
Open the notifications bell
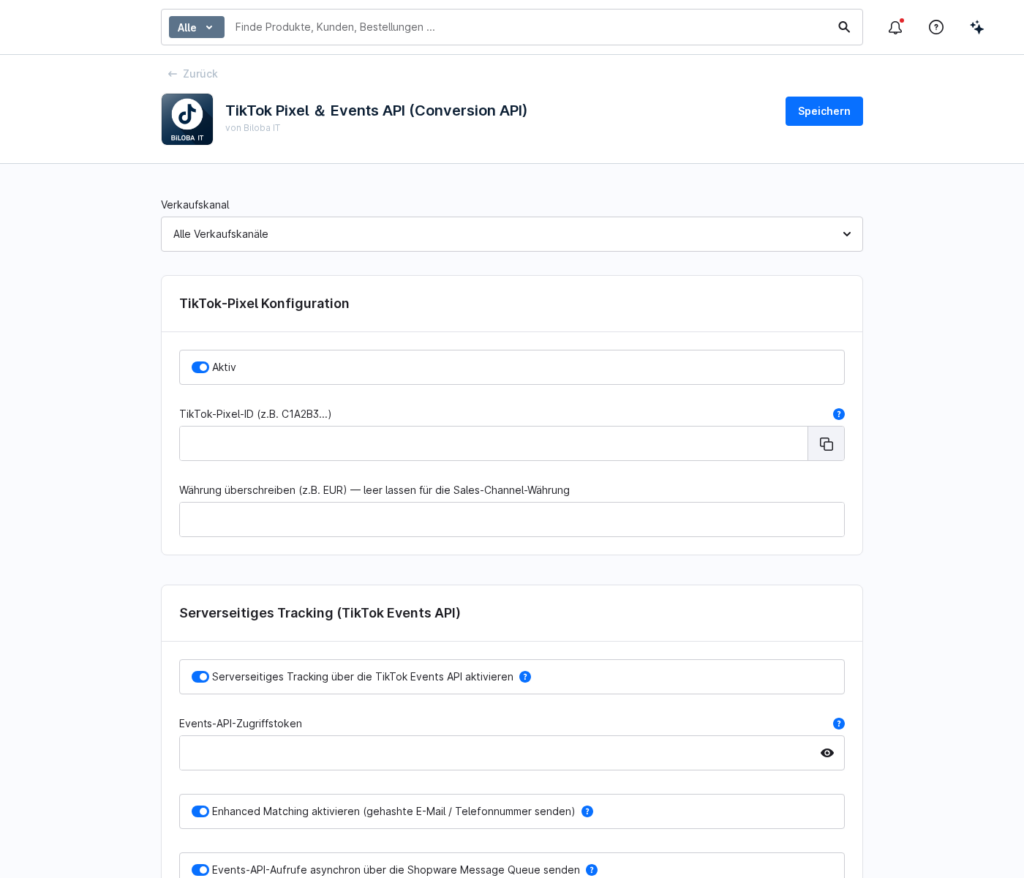895,27
